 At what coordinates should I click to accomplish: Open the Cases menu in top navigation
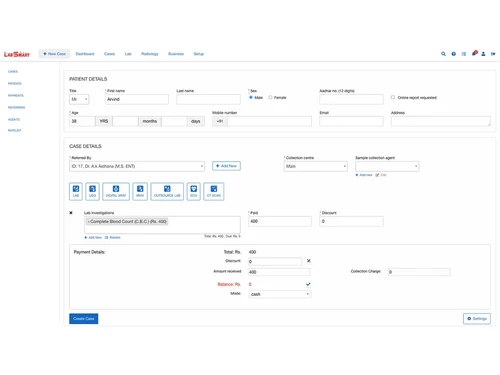109,54
